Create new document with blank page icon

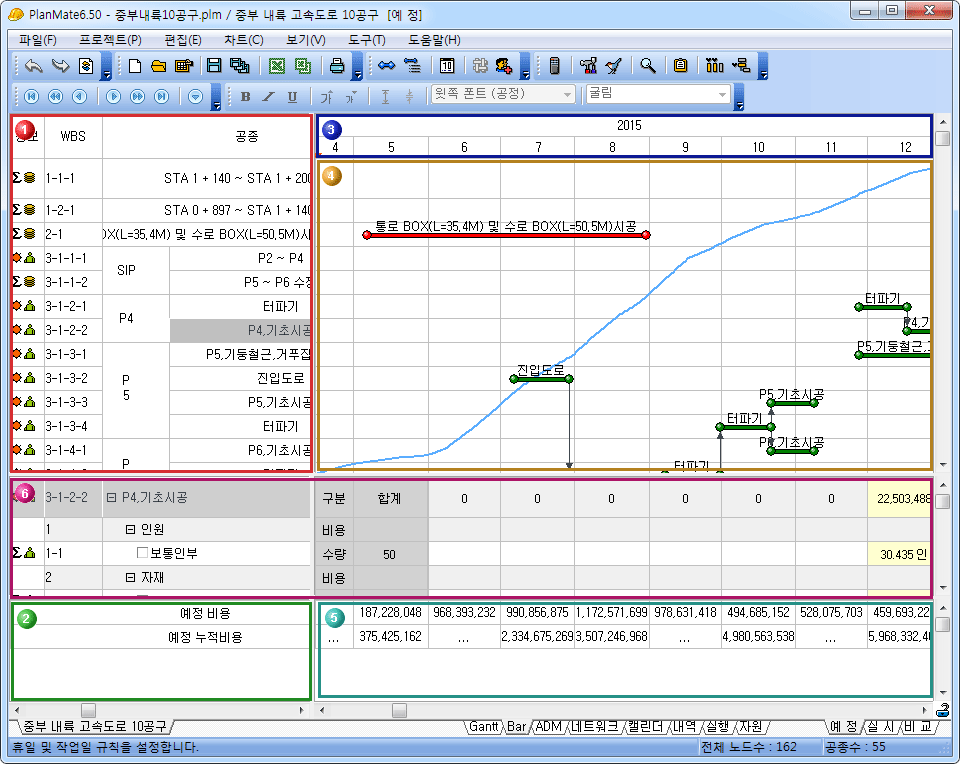pos(135,67)
